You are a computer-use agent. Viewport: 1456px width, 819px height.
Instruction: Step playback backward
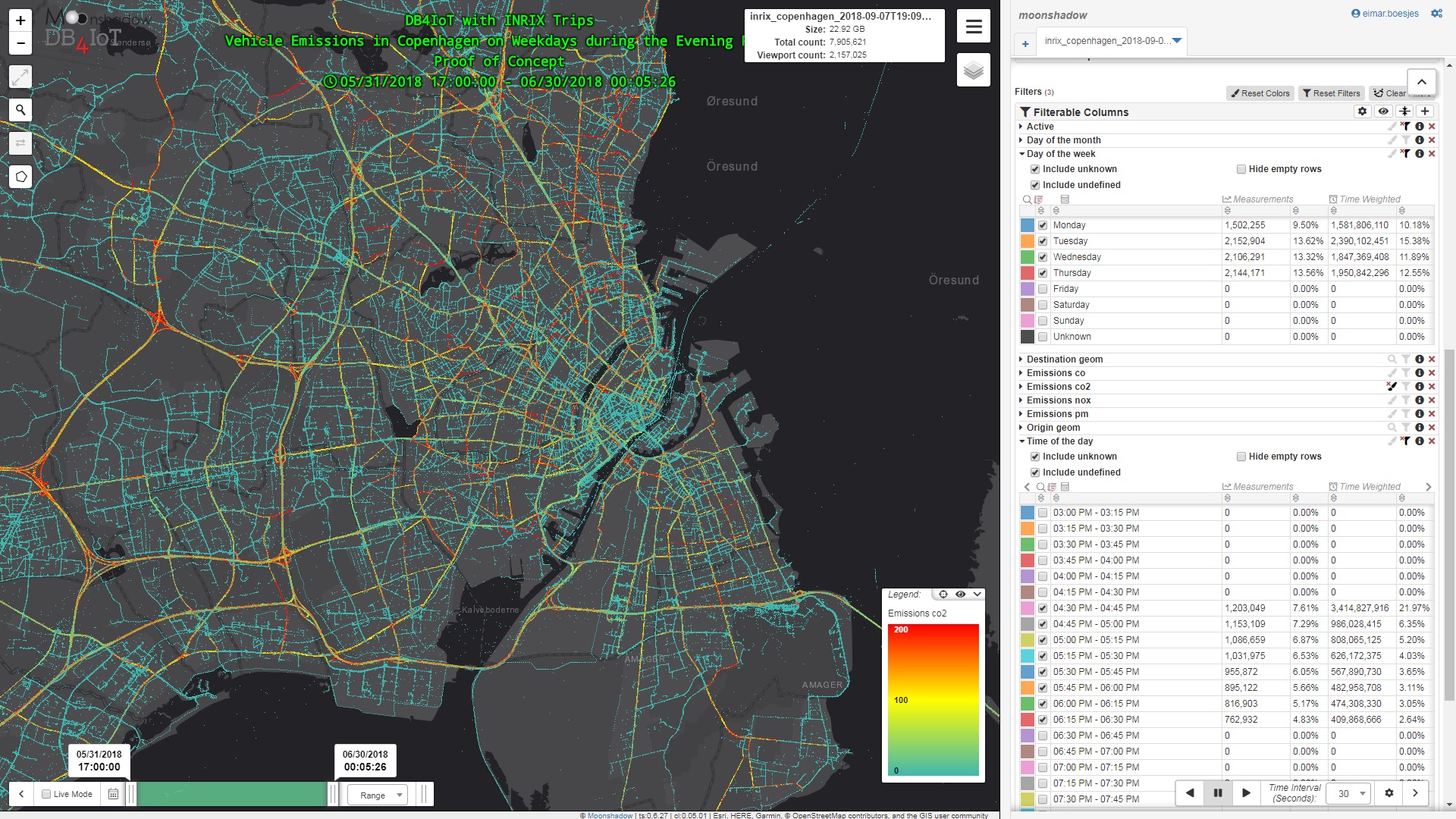tap(1190, 793)
